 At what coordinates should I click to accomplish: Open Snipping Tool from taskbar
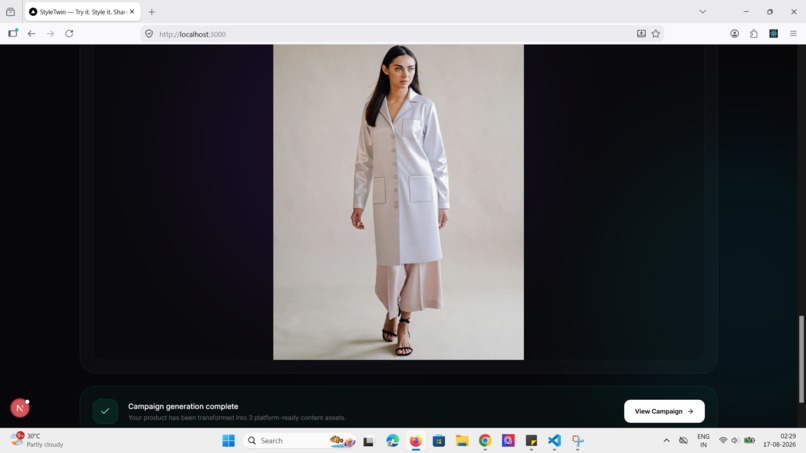(578, 441)
